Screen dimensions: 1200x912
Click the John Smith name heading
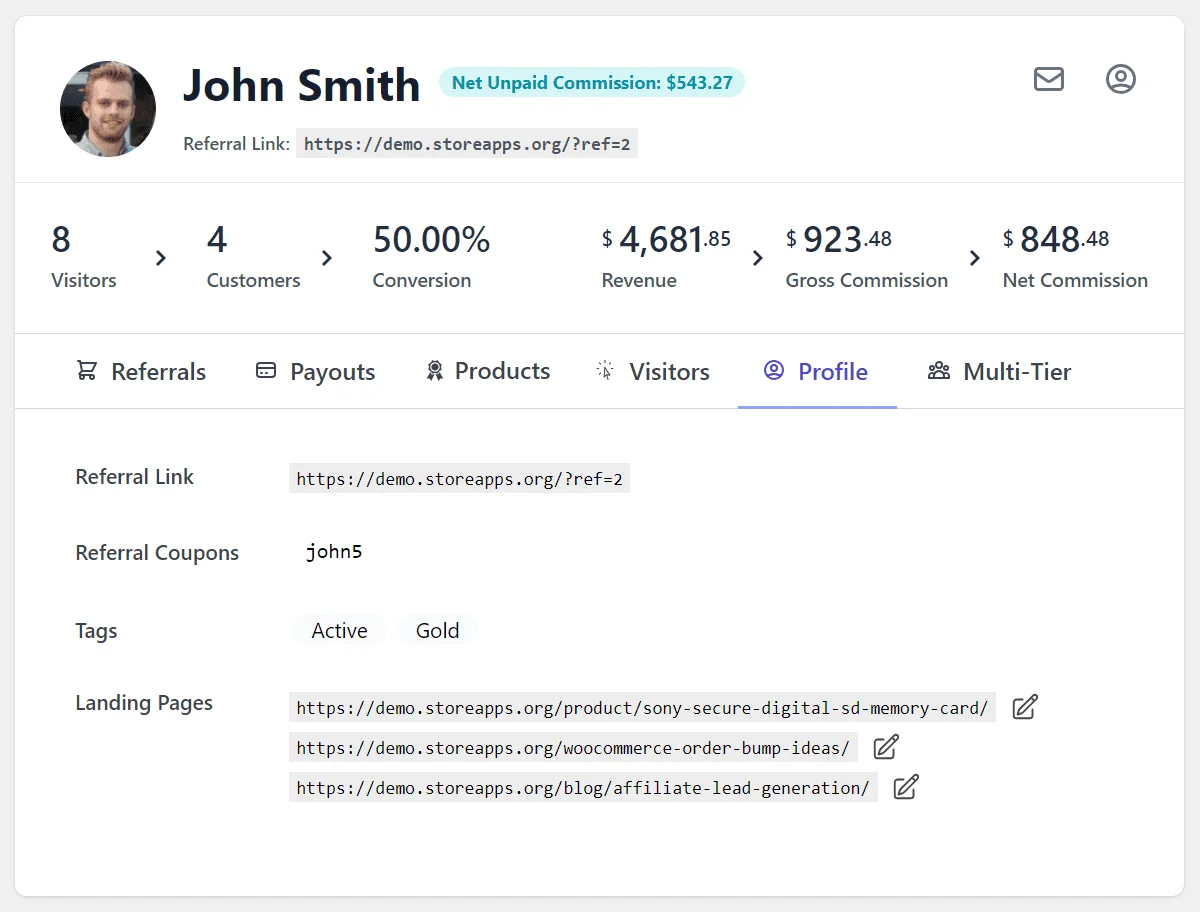click(302, 85)
